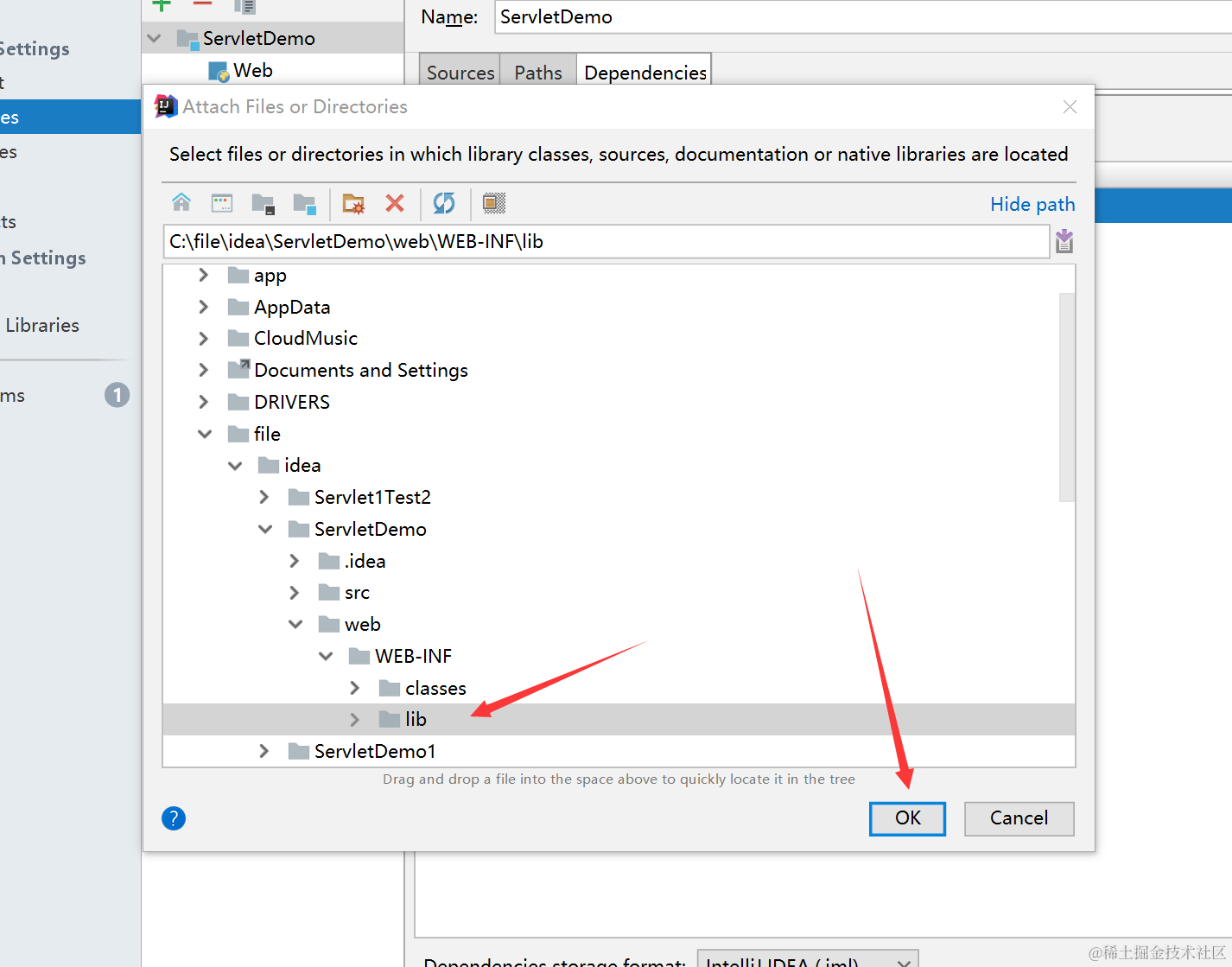The image size is (1232, 967).
Task: Click the file tree vertical scrollbar
Action: click(1067, 397)
